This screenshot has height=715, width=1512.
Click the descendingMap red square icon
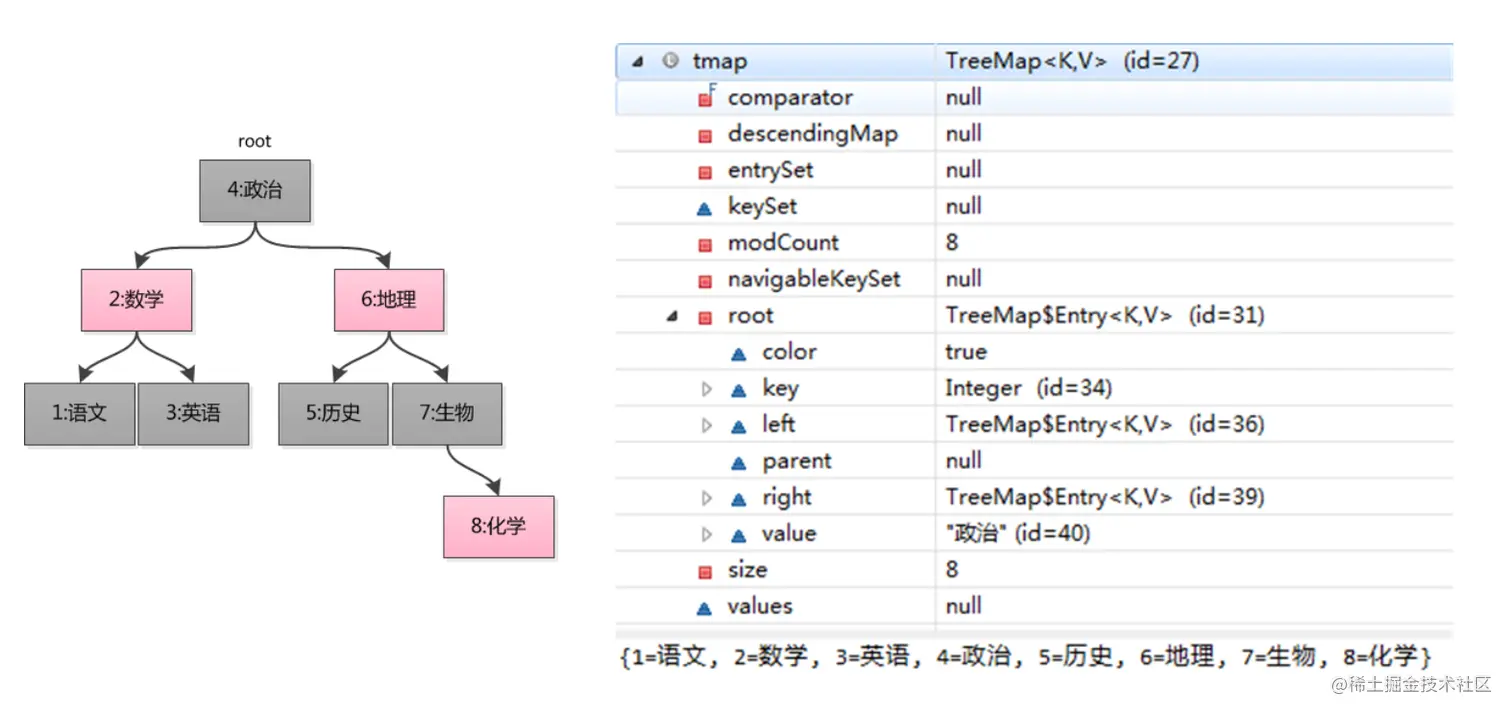point(705,135)
